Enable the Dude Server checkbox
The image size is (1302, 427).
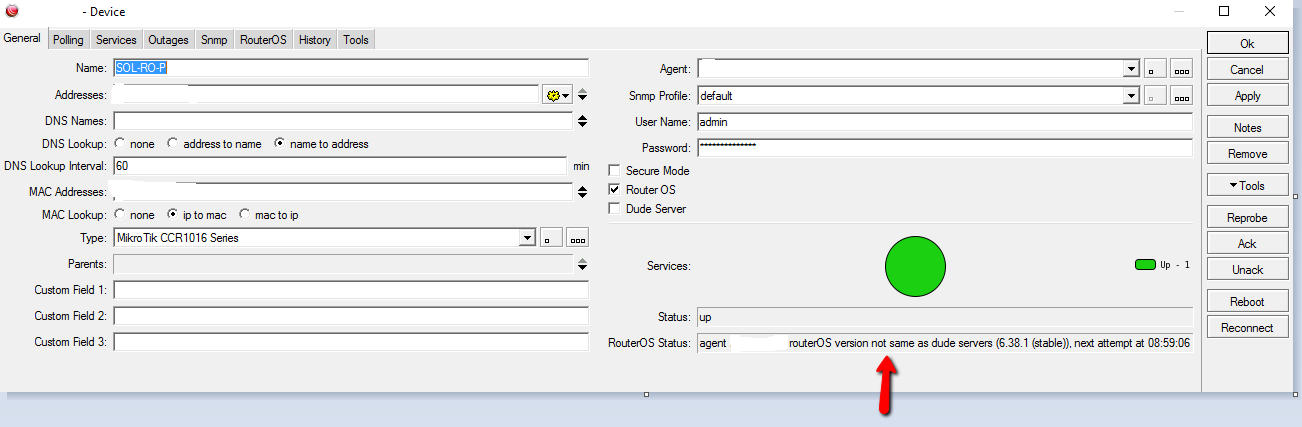615,209
